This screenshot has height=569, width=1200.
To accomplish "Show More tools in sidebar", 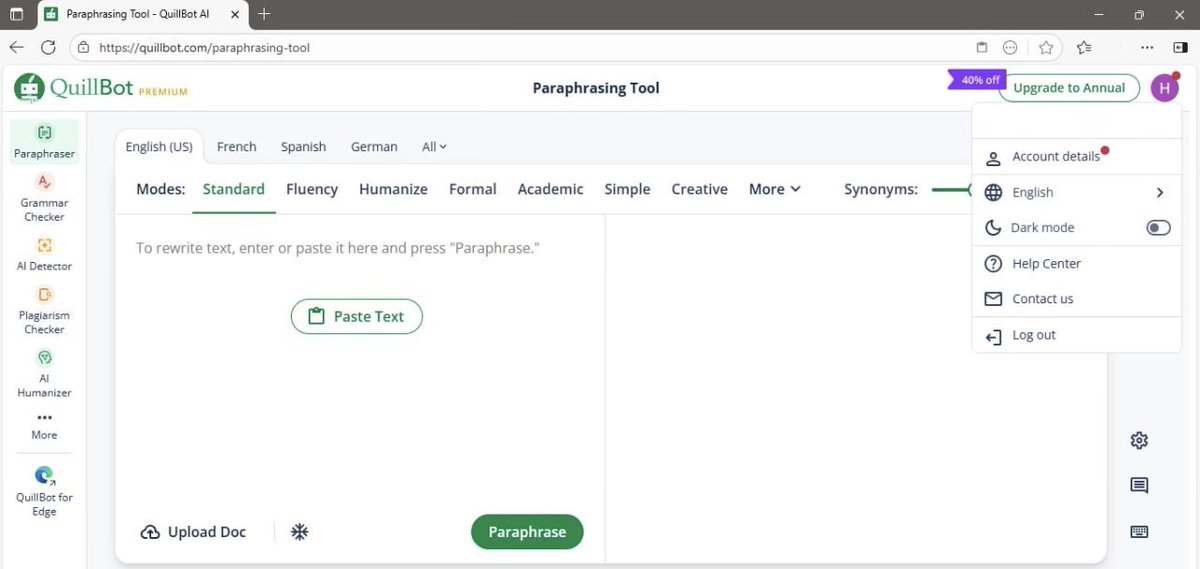I will [x=44, y=426].
